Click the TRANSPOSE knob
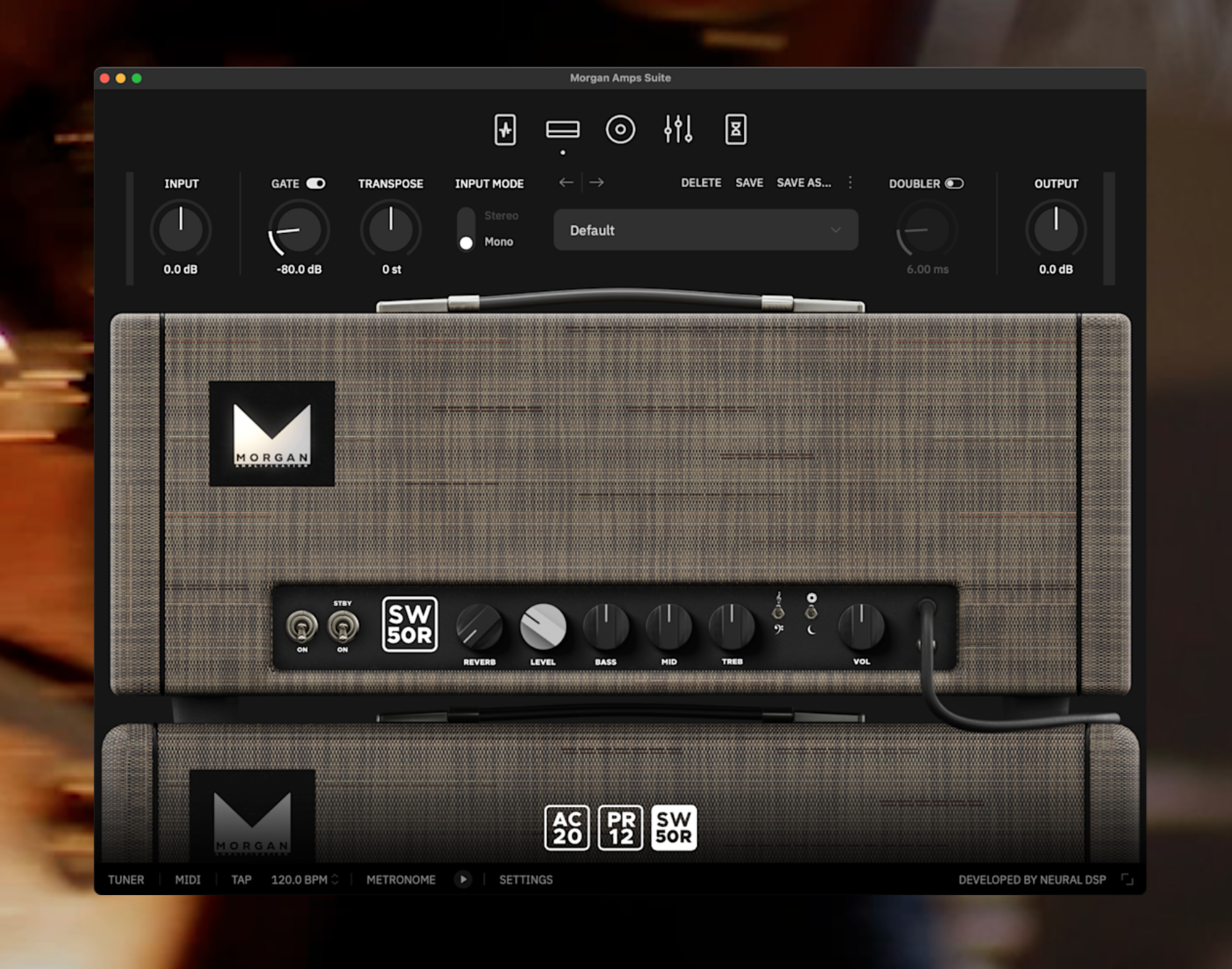Image resolution: width=1232 pixels, height=969 pixels. coord(391,229)
